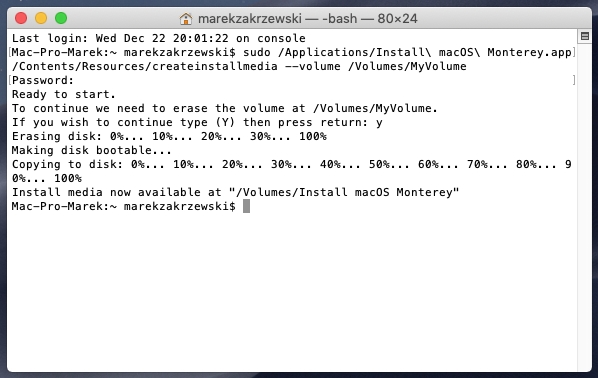The width and height of the screenshot is (598, 378).
Task: Click the Install media now available message
Action: coord(235,192)
